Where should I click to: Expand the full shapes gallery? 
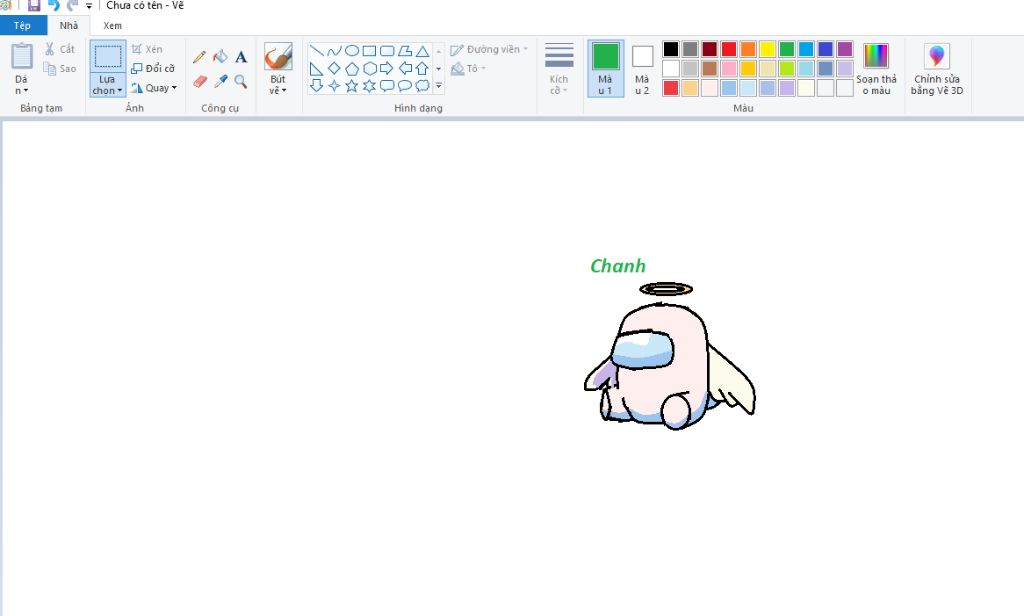(x=439, y=86)
